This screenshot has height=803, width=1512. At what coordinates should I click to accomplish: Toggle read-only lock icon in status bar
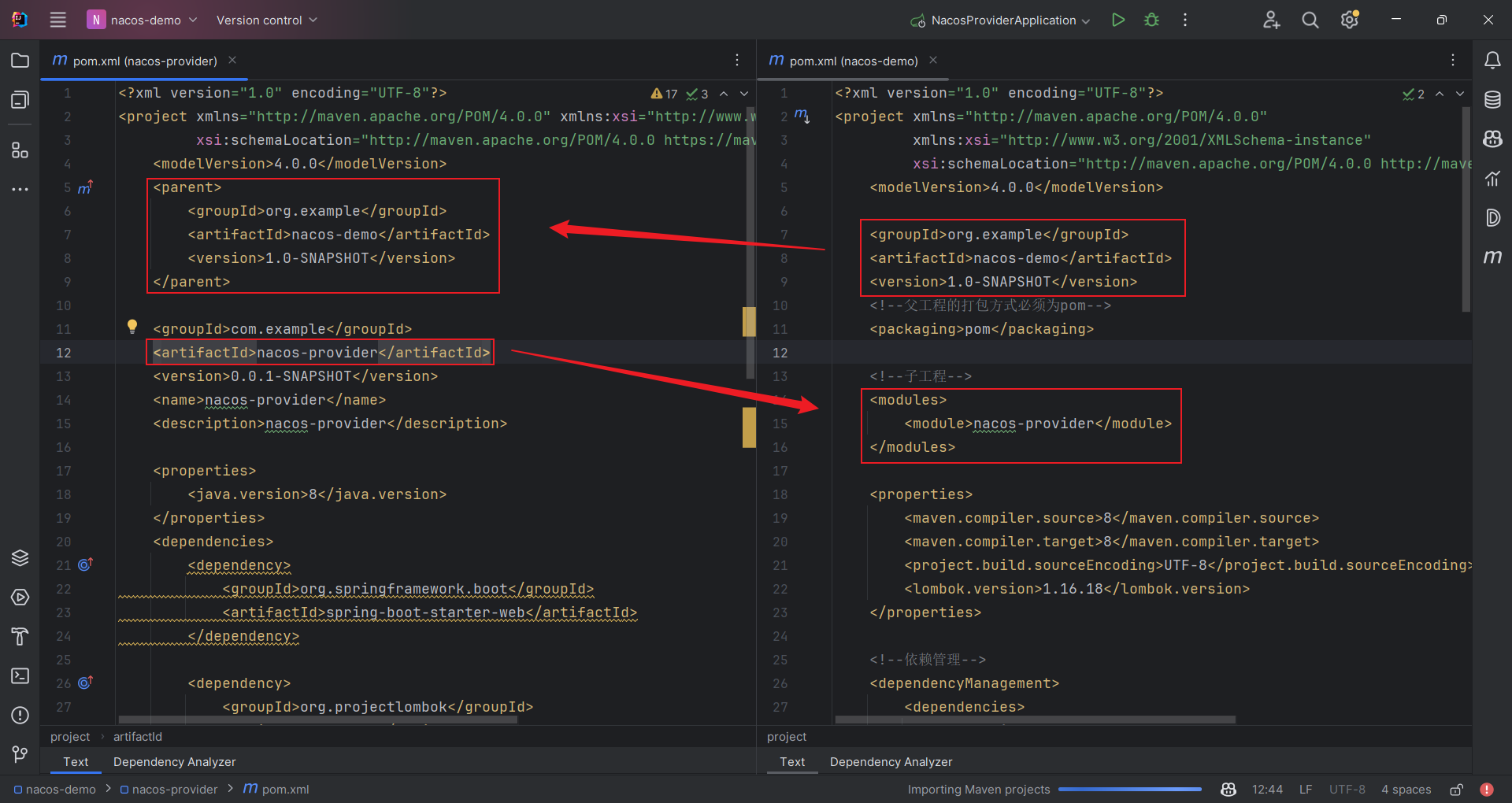click(x=1457, y=790)
